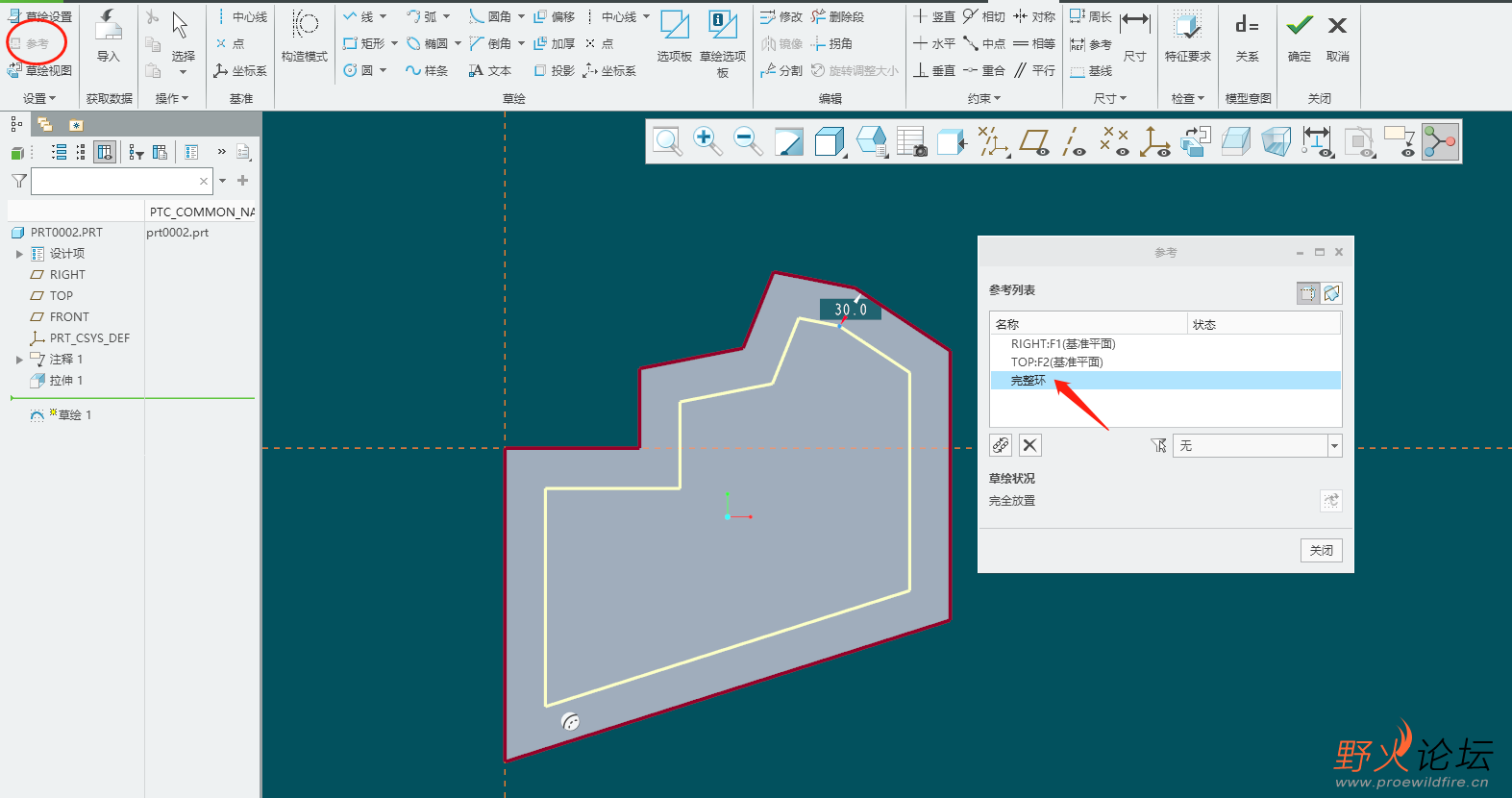Select 完整环 row in reference list

tap(1165, 381)
